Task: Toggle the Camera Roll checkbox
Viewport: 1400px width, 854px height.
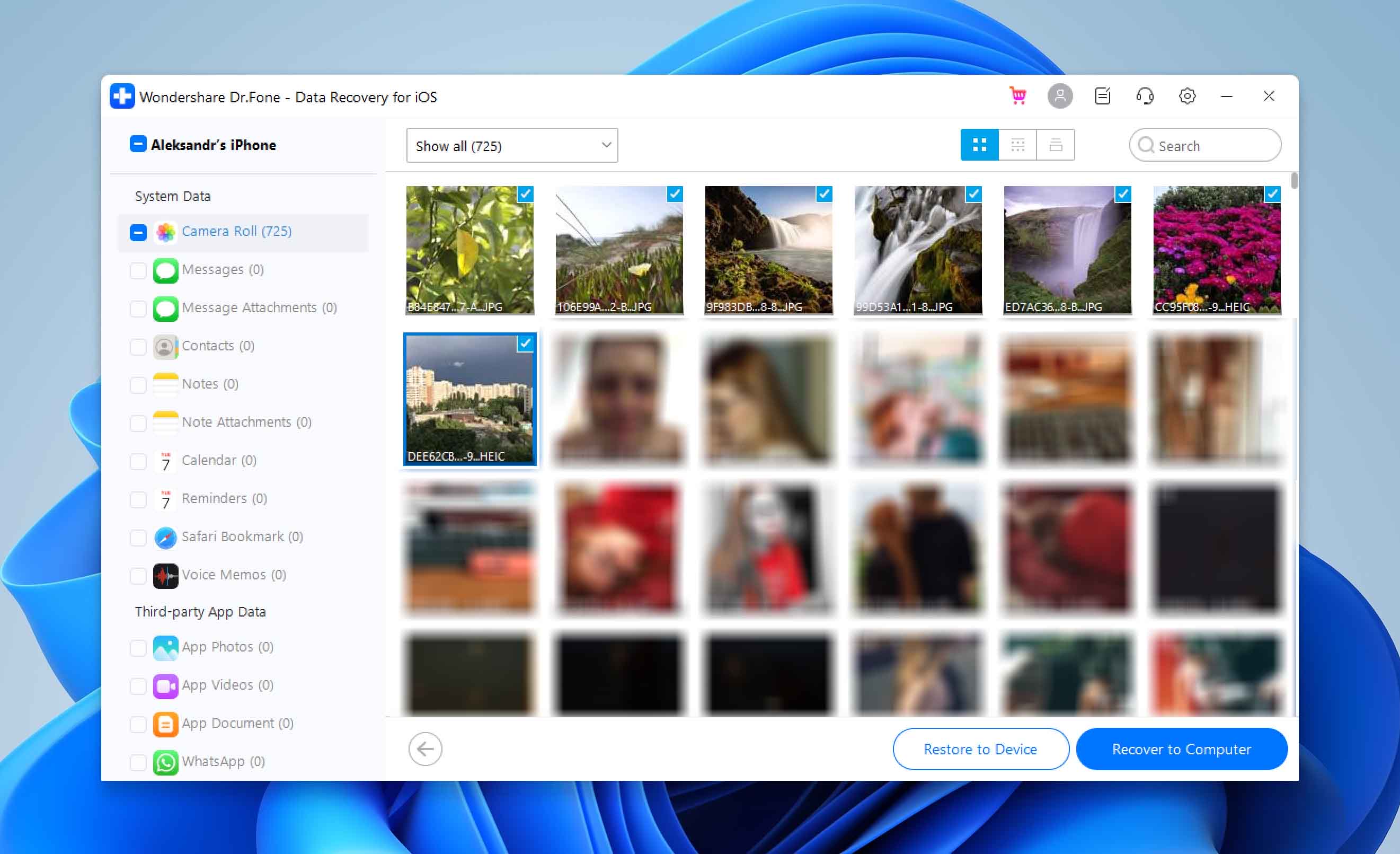Action: pyautogui.click(x=138, y=232)
